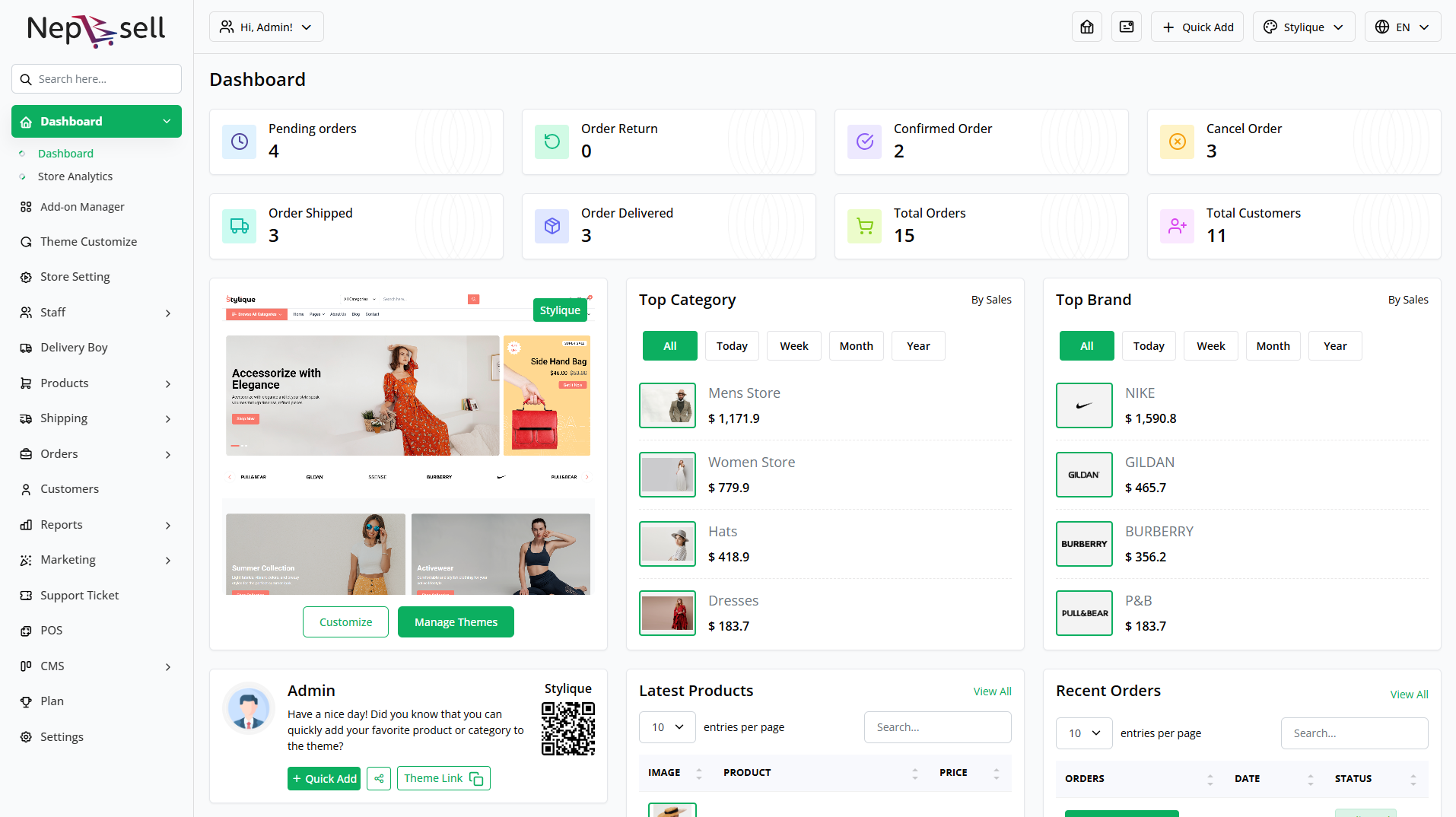1456x817 pixels.
Task: Open Recent Orders entries per page dropdown
Action: (1084, 733)
